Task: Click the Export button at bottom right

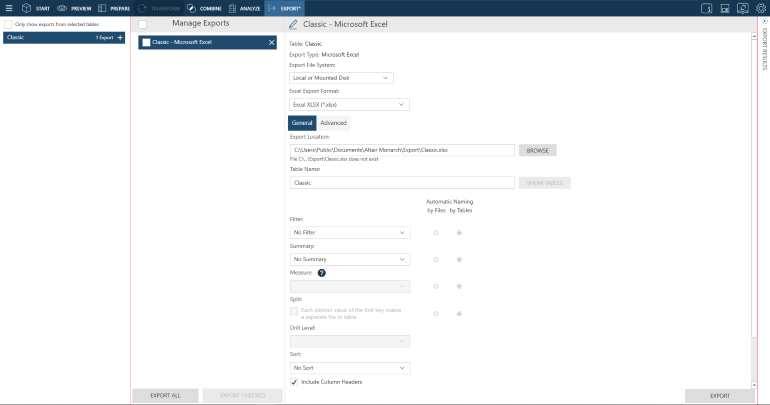Action: [720, 395]
